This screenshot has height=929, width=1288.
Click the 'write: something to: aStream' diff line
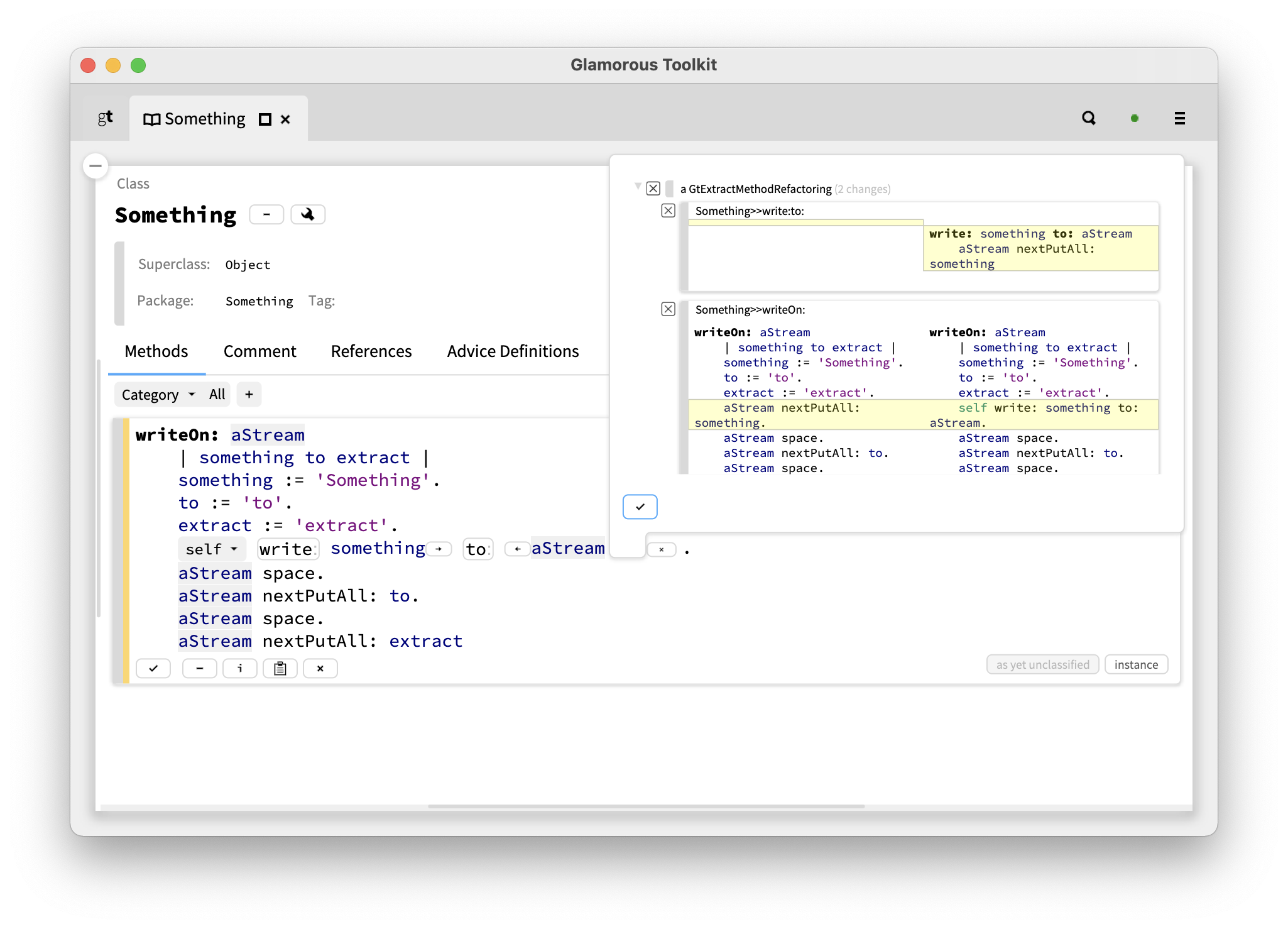pos(1030,234)
